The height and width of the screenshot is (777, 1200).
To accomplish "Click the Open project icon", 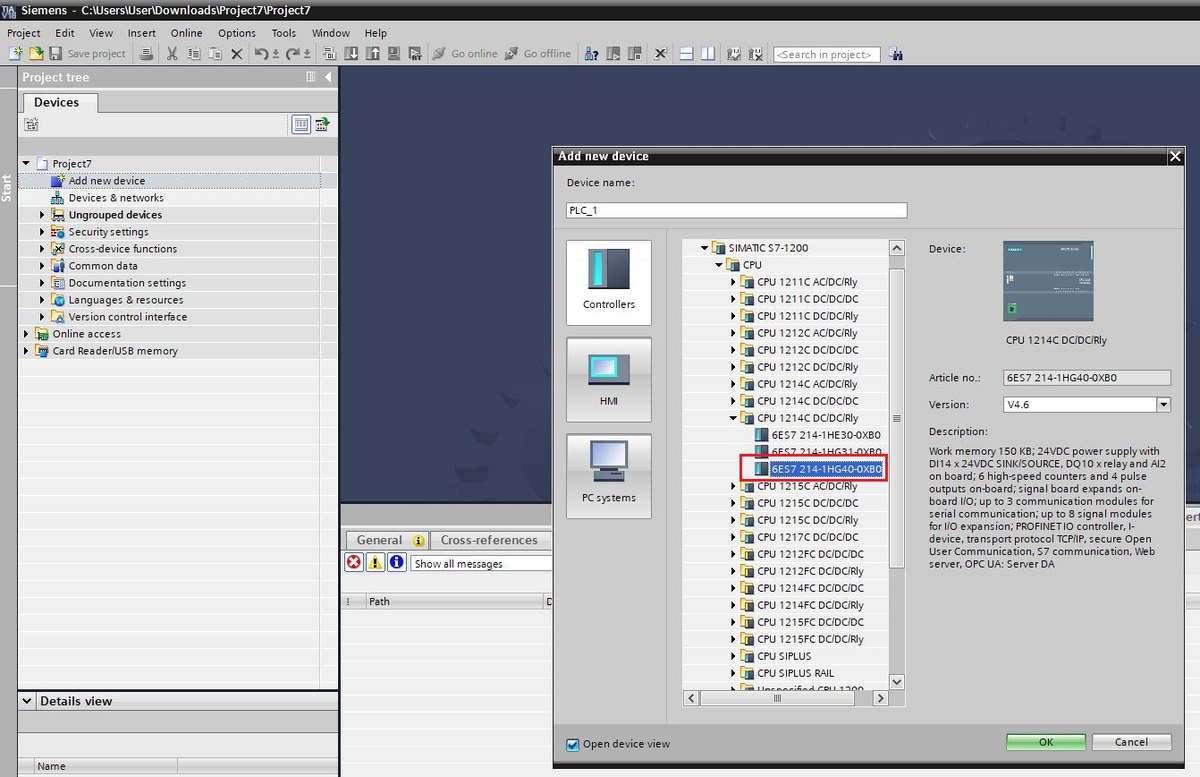I will [x=36, y=54].
